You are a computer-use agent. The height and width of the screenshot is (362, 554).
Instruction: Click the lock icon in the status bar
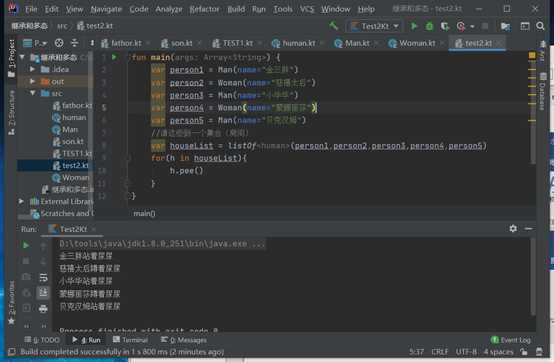(x=524, y=352)
